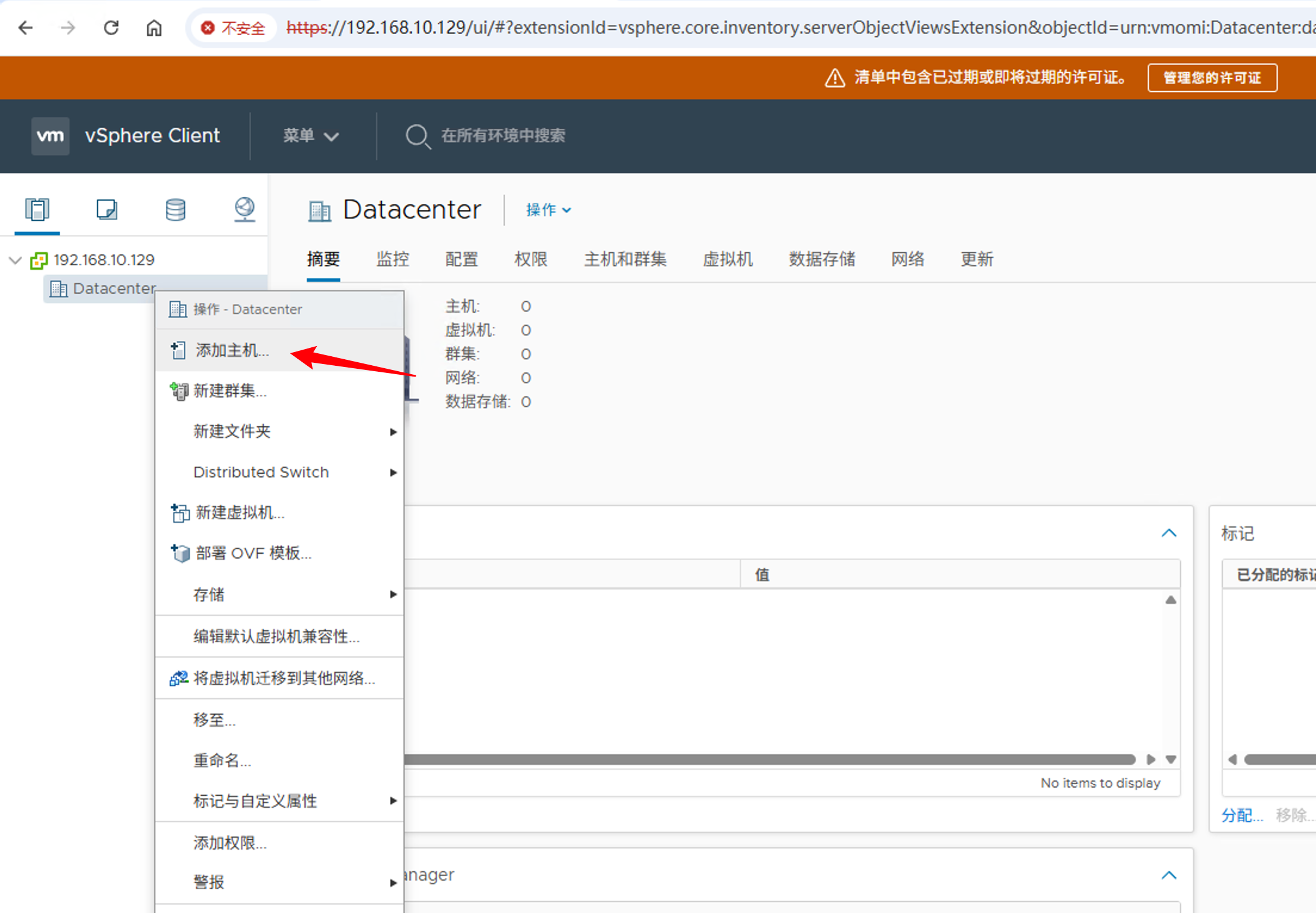Select 新建群集... from the context menu
Image resolution: width=1316 pixels, height=913 pixels.
(279, 391)
